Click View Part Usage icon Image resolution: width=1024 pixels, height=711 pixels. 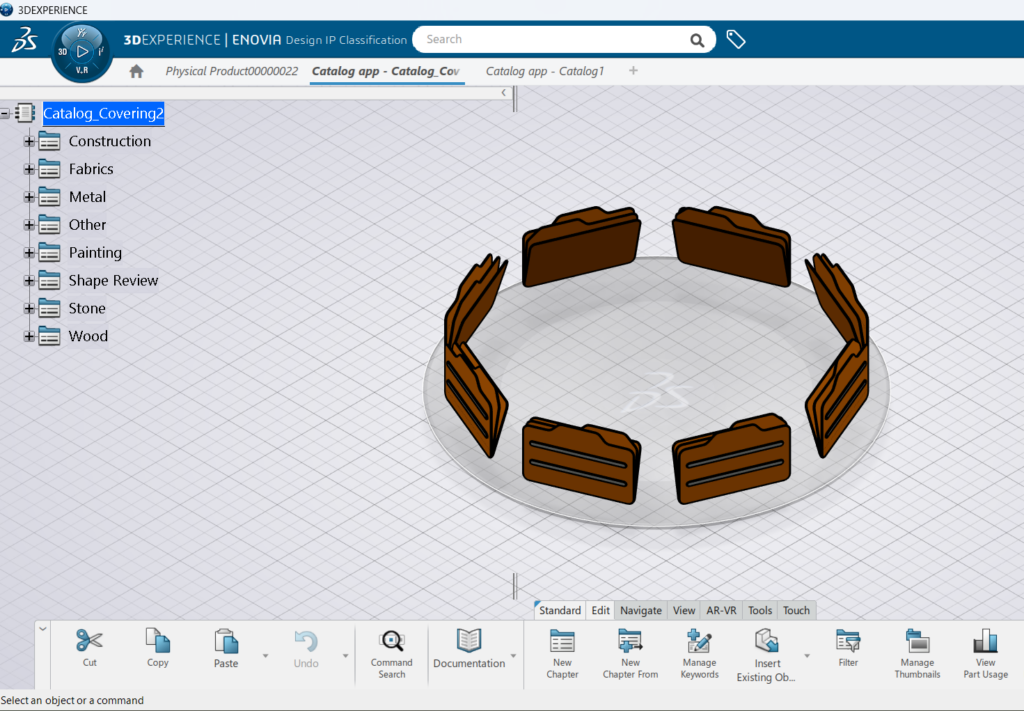click(x=985, y=641)
